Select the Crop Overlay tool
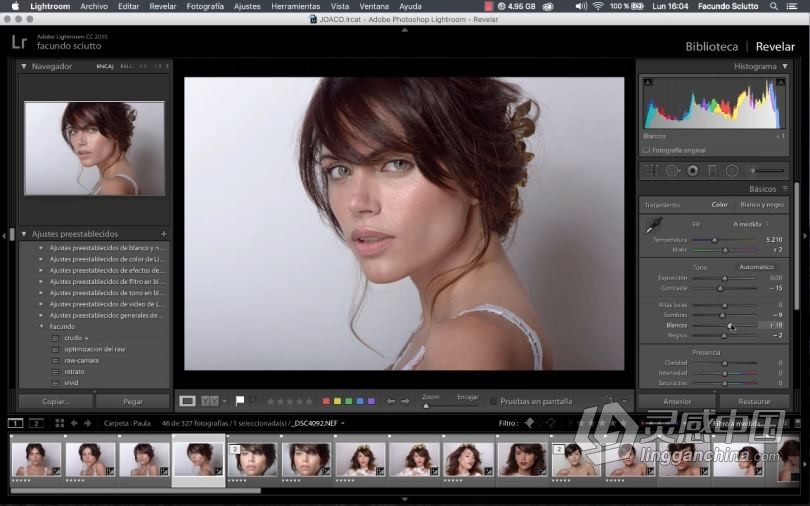This screenshot has height=506, width=810. [x=652, y=170]
